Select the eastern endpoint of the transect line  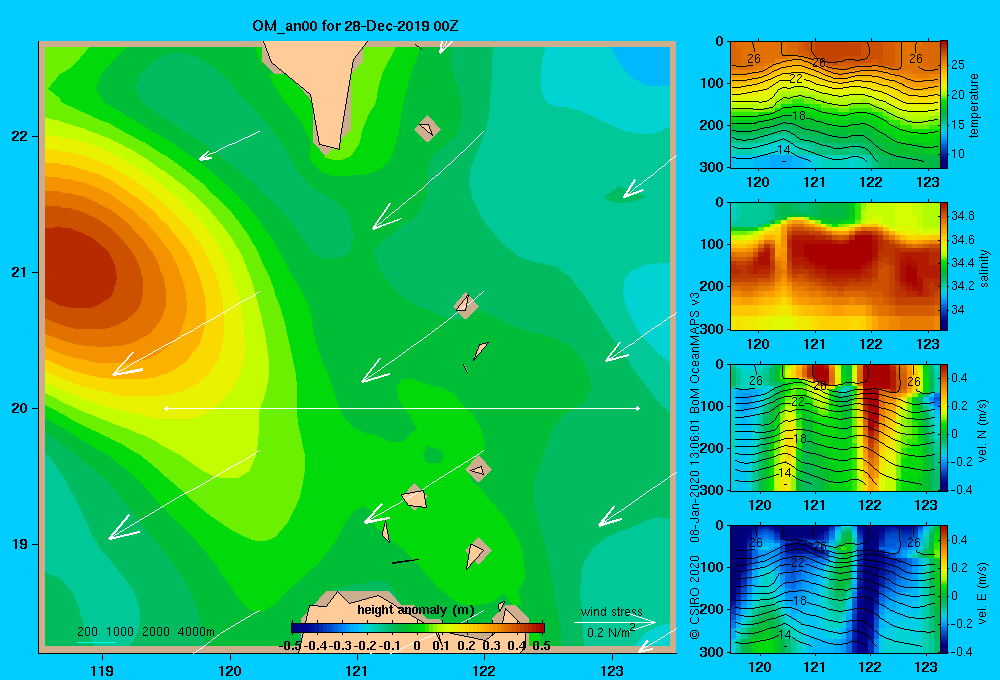click(638, 408)
